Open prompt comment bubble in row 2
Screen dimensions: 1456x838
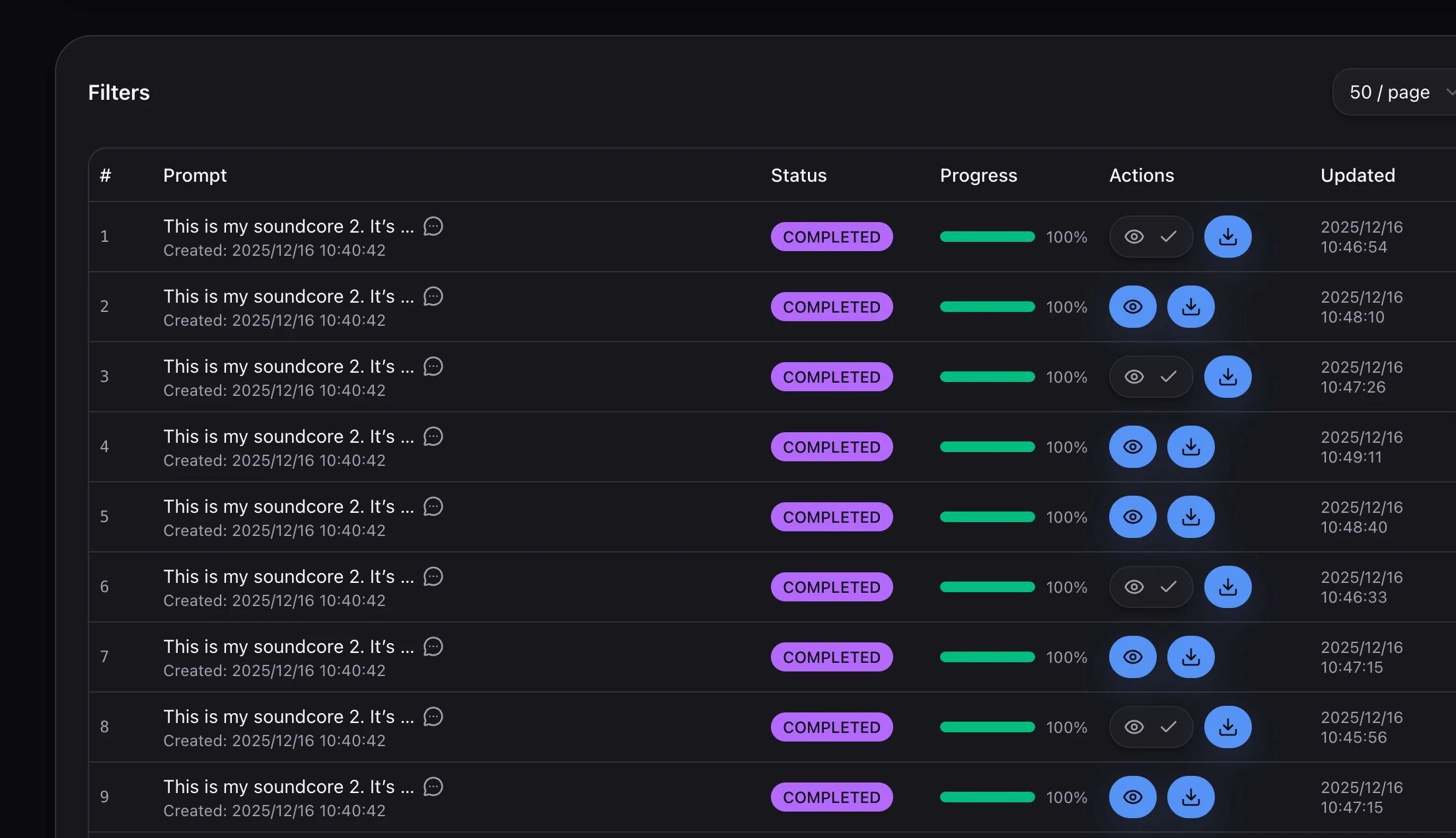point(433,296)
